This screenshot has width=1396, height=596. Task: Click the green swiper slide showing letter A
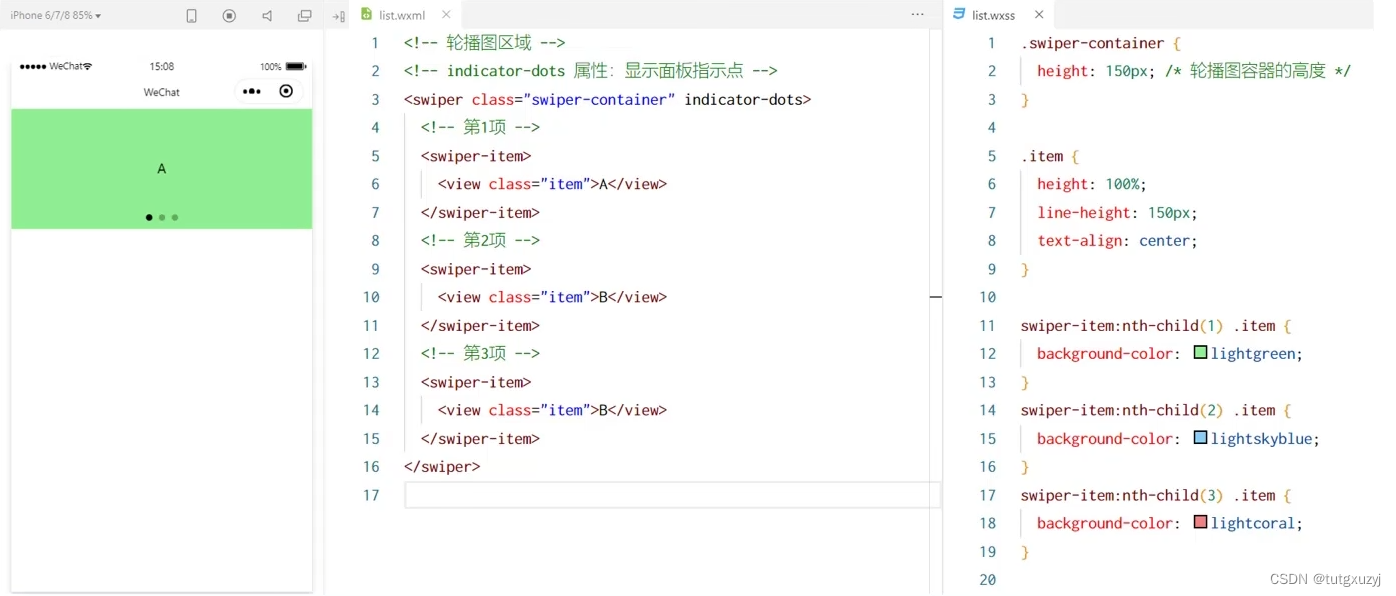coord(161,168)
